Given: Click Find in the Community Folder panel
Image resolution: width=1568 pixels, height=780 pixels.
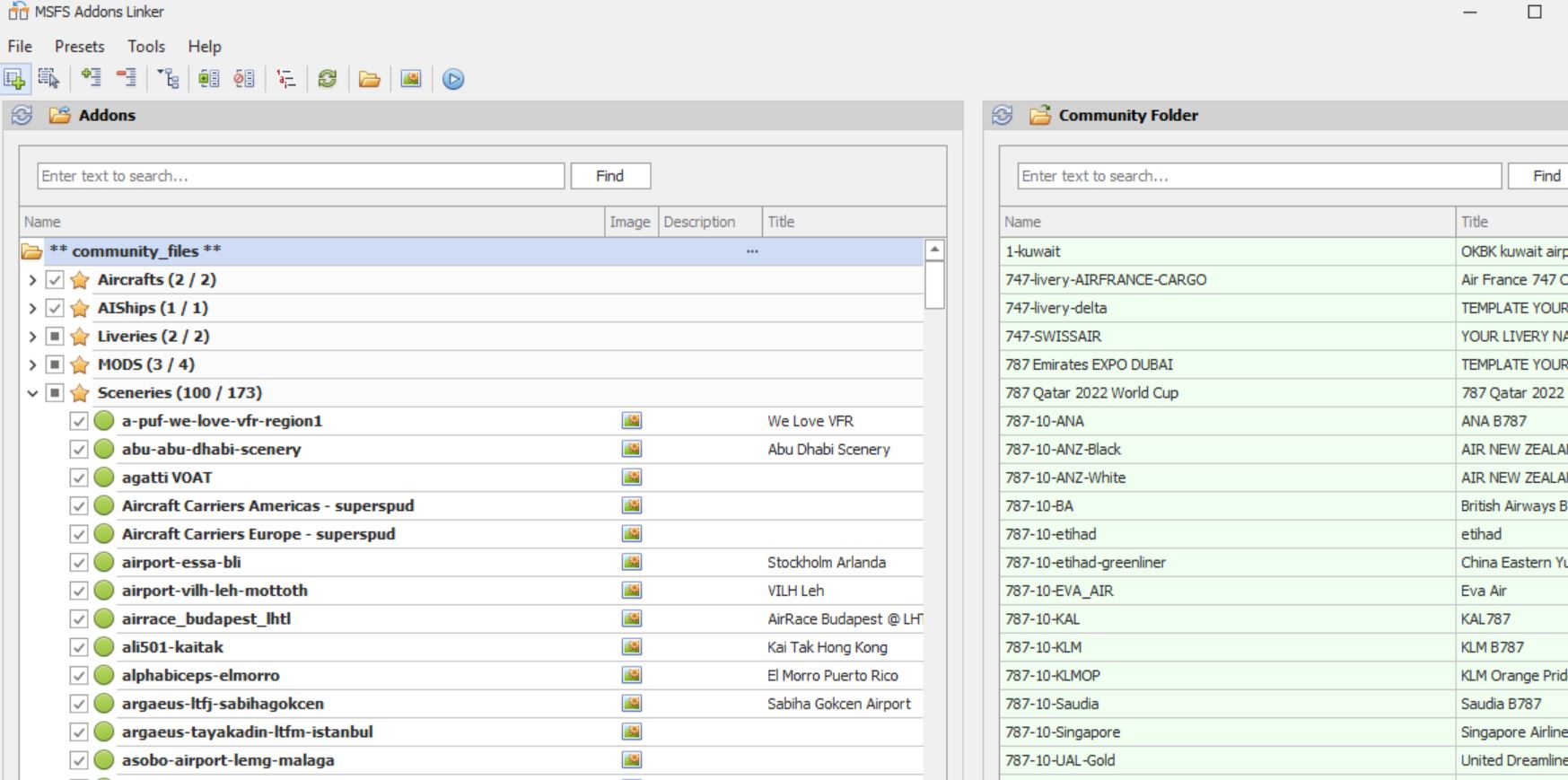Looking at the screenshot, I should [x=1537, y=176].
